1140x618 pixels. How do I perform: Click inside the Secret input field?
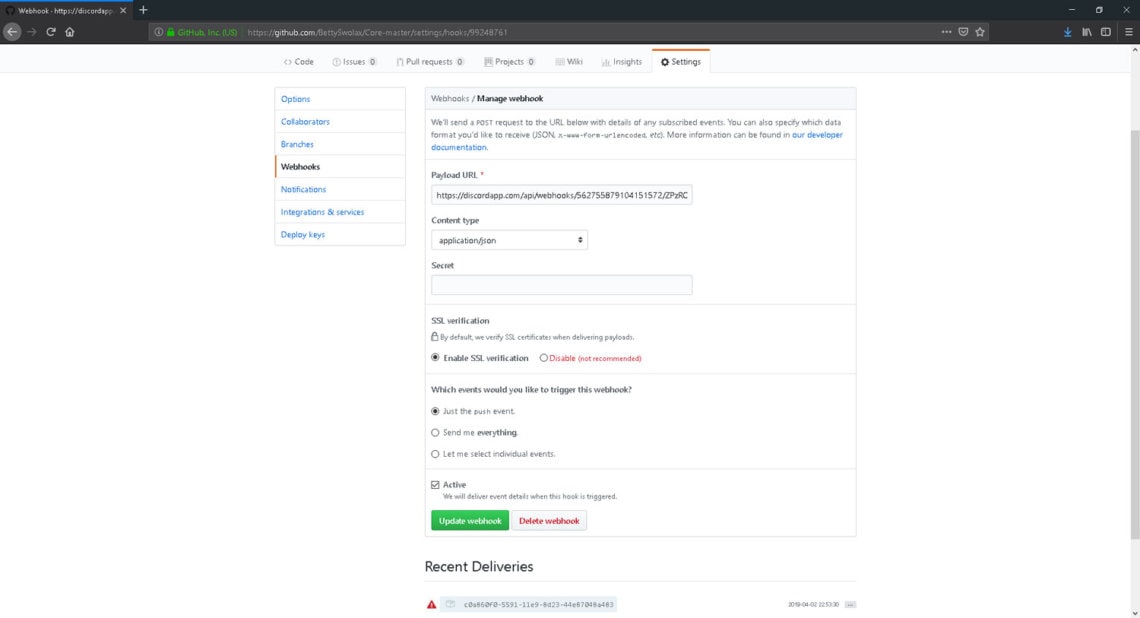pos(560,284)
